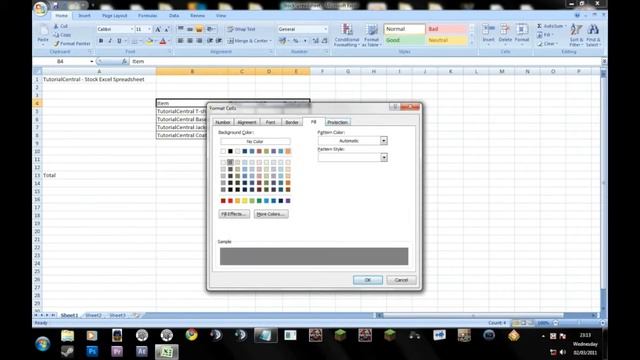The height and width of the screenshot is (360, 640).
Task: Select the Format Painter brush
Action: pos(56,43)
